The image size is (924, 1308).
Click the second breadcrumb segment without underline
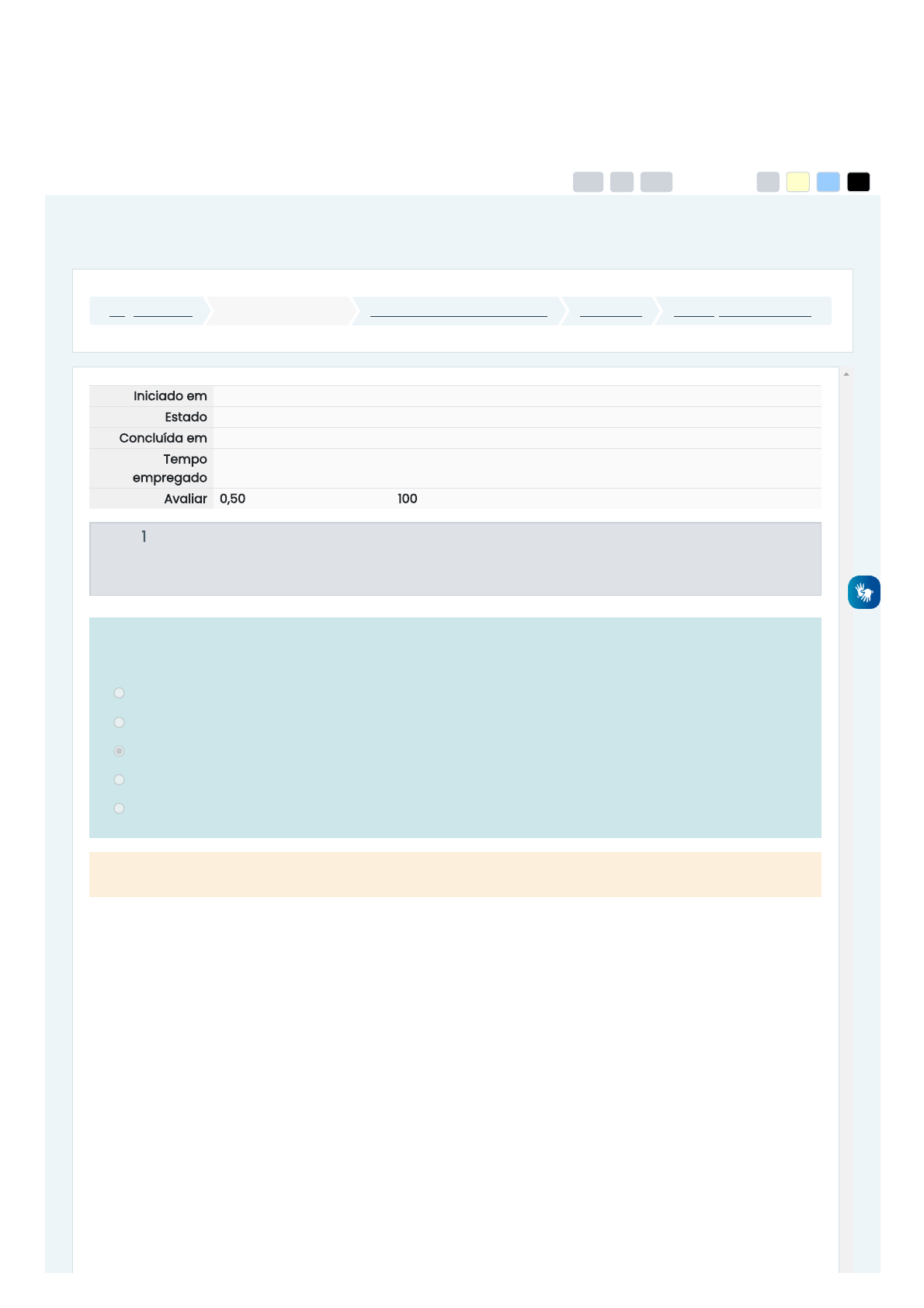pos(281,311)
